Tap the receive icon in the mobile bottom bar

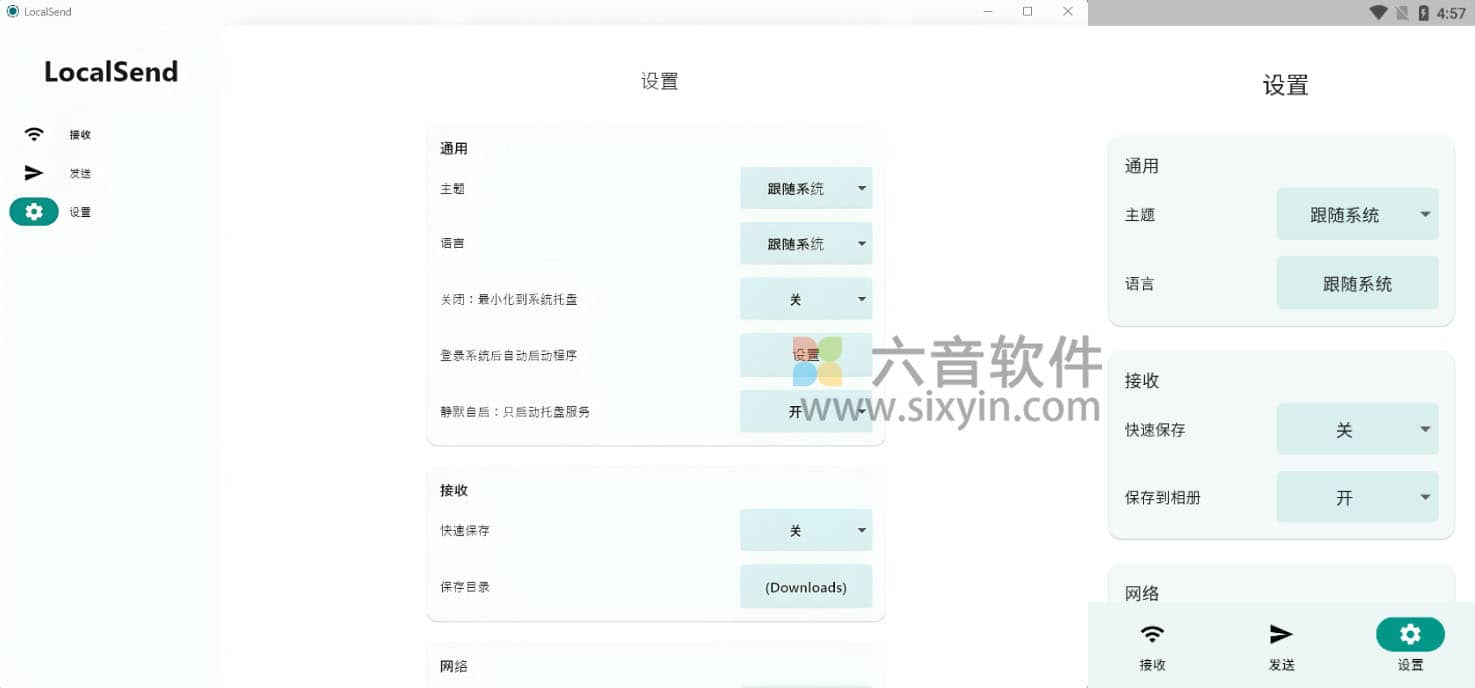1152,633
